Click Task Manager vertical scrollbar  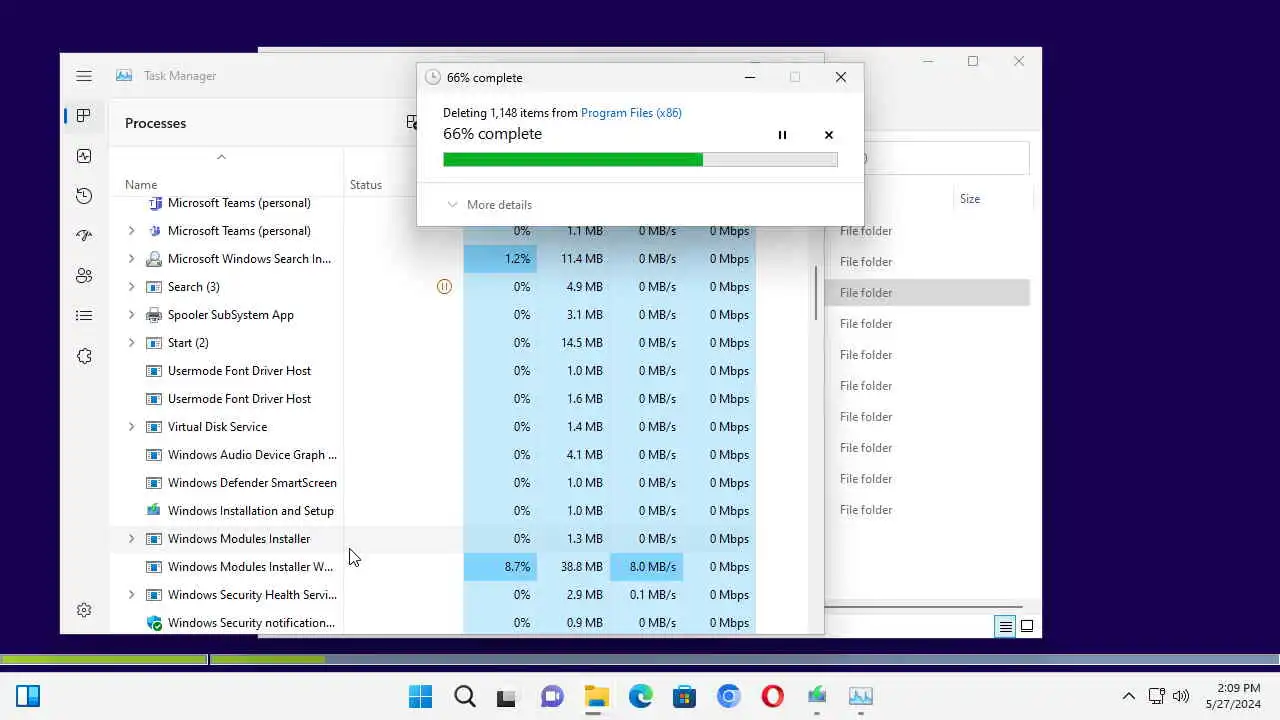pos(817,293)
